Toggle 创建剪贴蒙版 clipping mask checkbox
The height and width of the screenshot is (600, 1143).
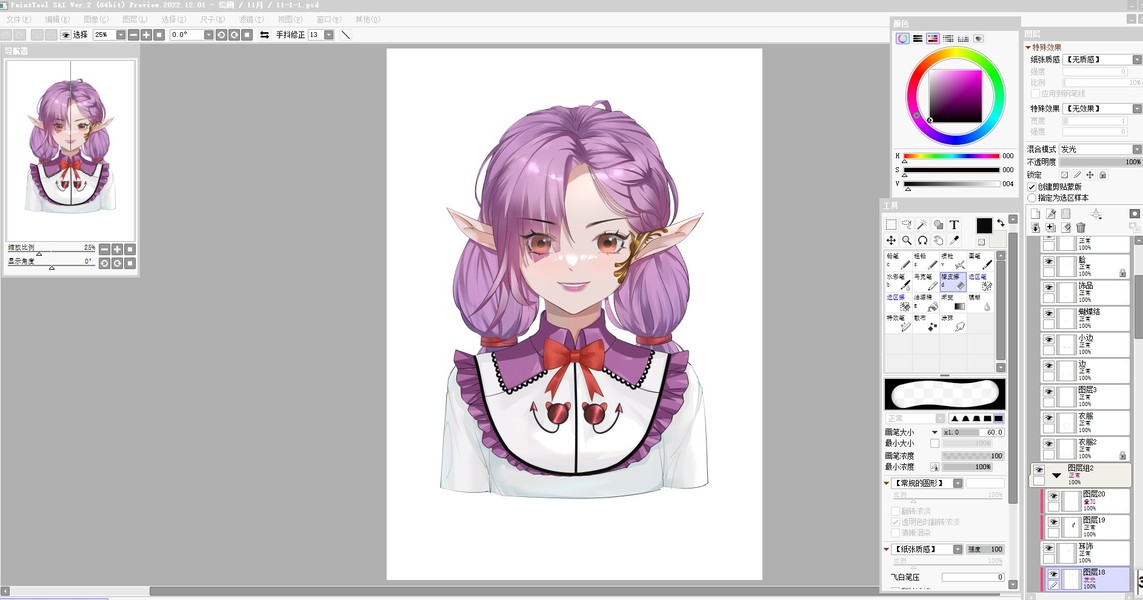1031,187
